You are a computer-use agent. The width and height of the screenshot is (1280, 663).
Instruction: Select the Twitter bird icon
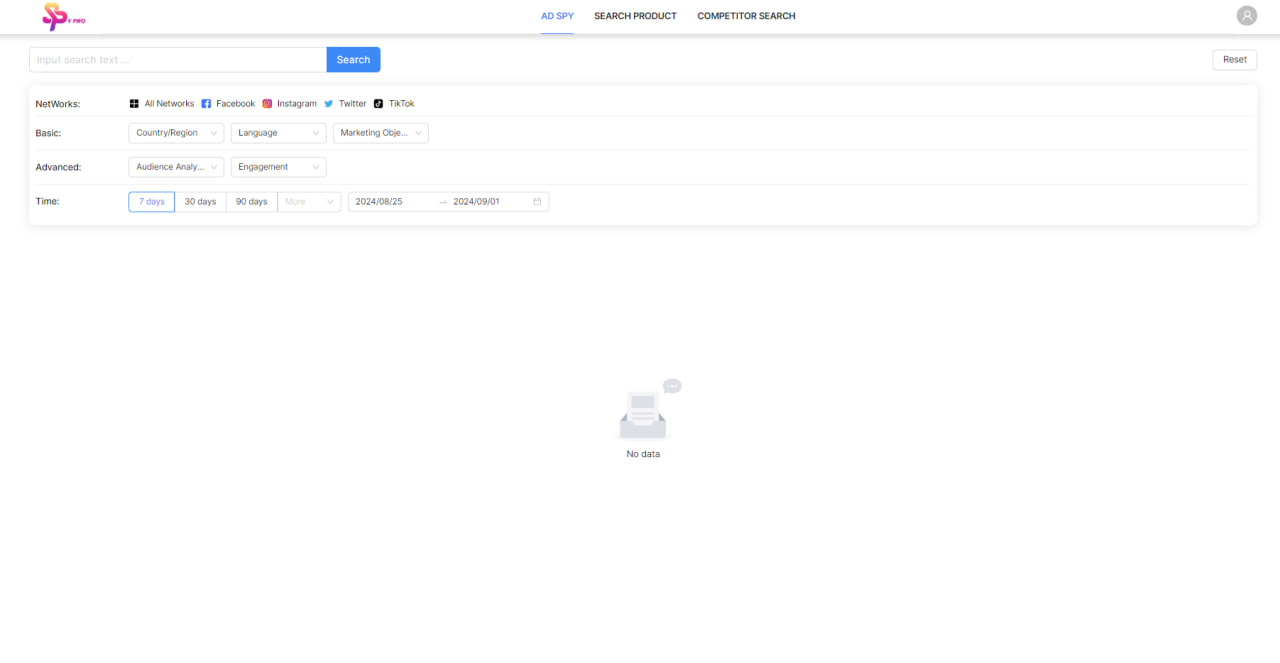coord(329,104)
